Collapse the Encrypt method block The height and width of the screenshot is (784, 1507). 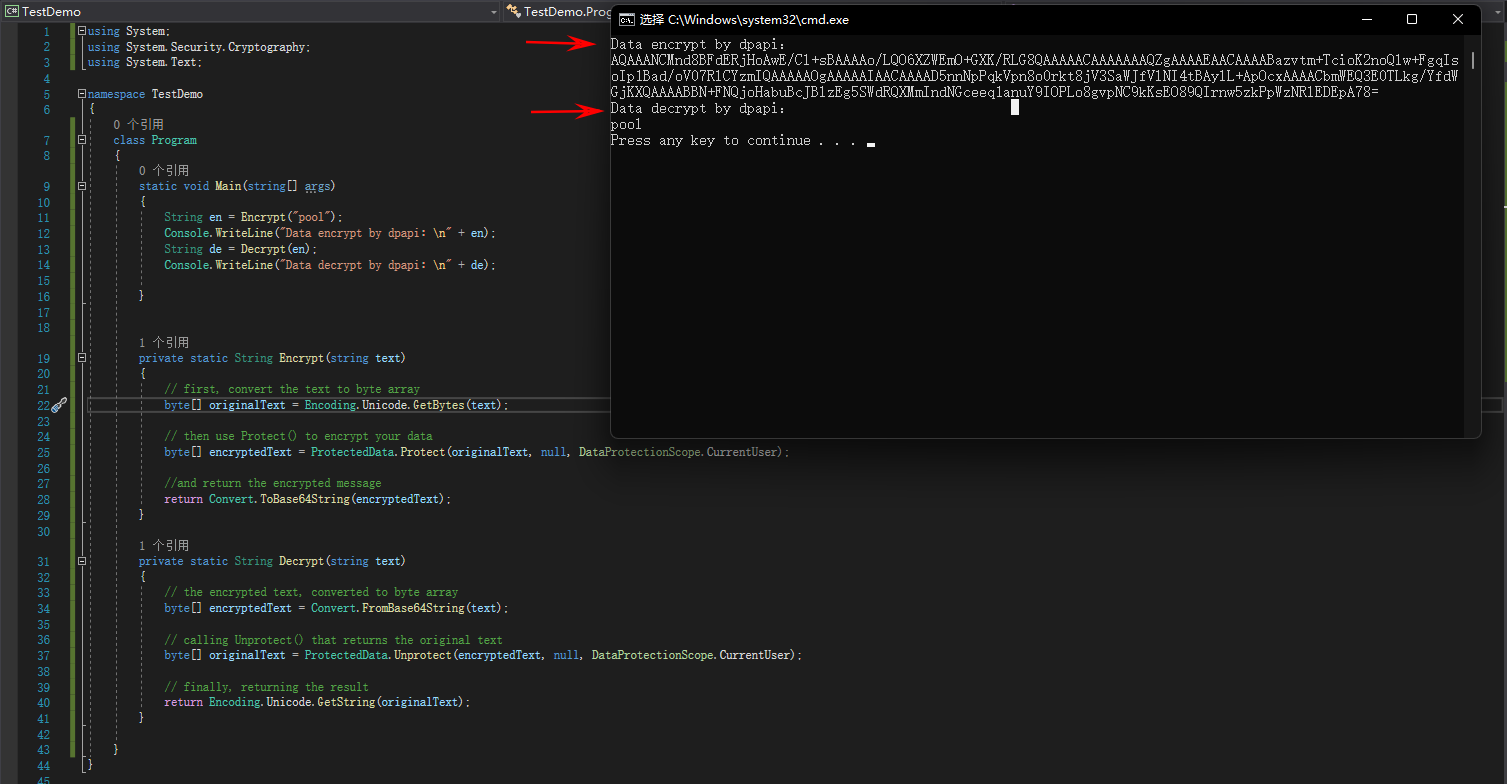point(81,358)
